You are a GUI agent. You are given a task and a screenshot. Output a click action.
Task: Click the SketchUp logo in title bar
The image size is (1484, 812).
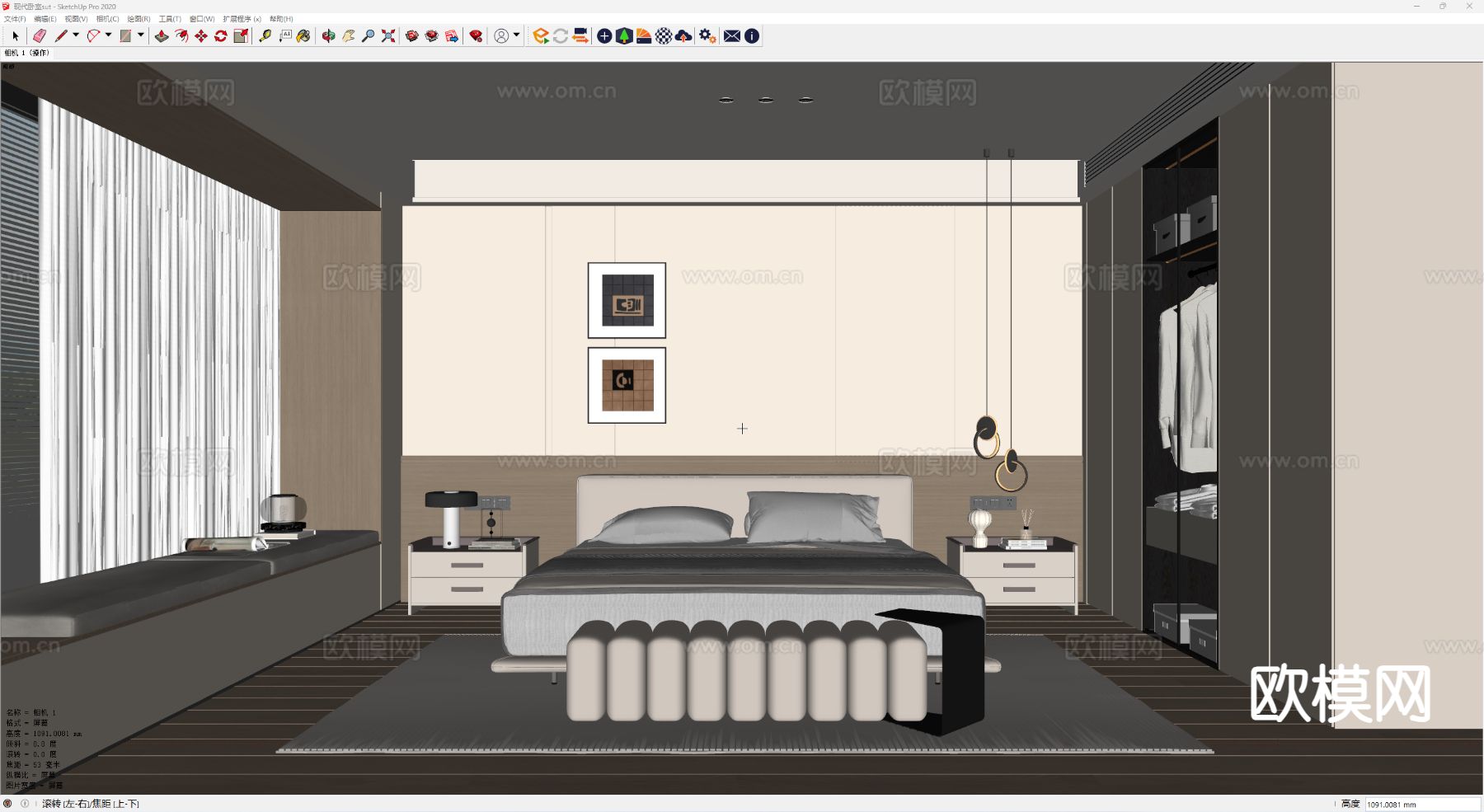click(x=7, y=7)
